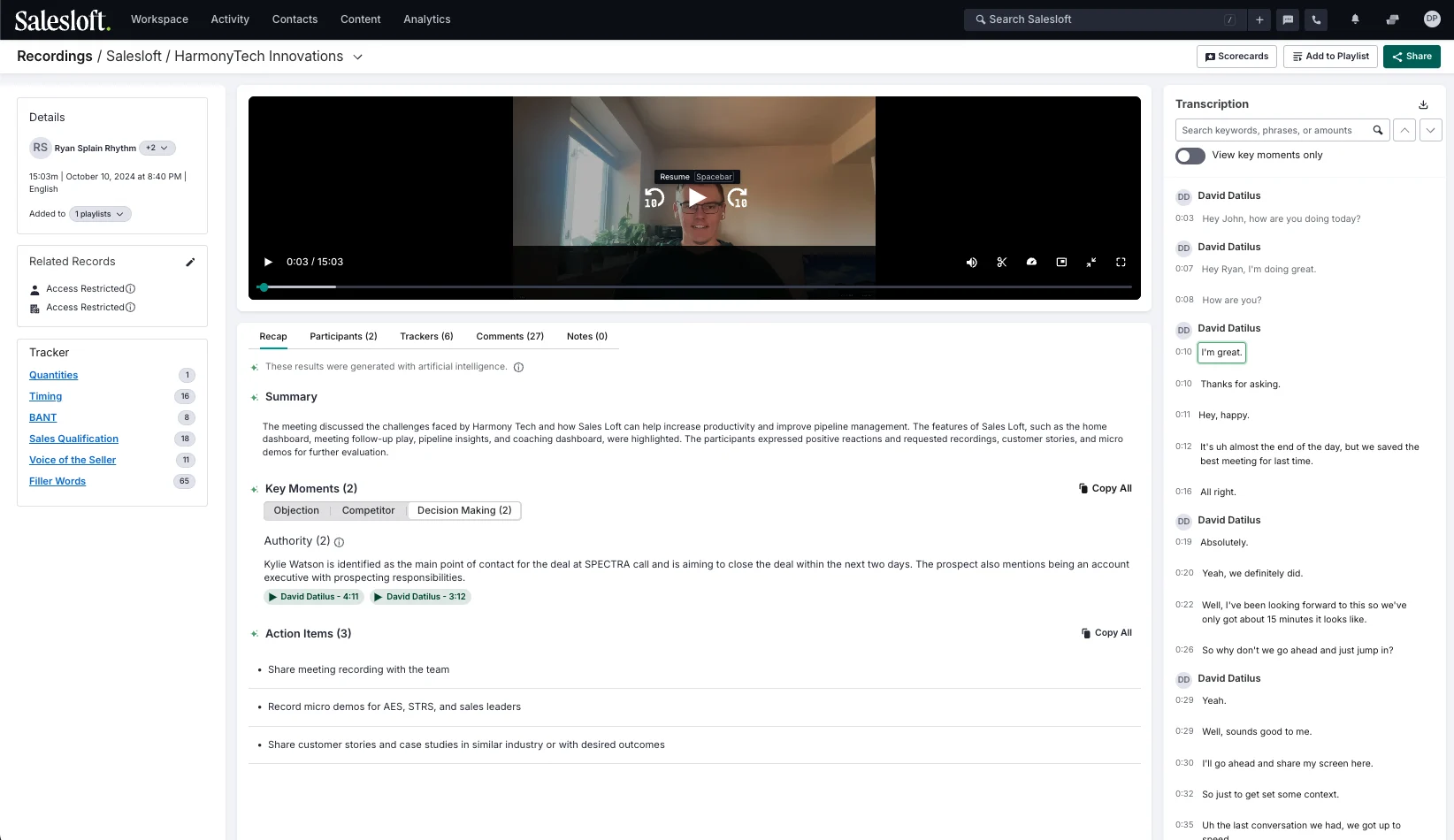Image resolution: width=1454 pixels, height=840 pixels.
Task: Click the small play button in the video control bar
Action: click(x=268, y=262)
